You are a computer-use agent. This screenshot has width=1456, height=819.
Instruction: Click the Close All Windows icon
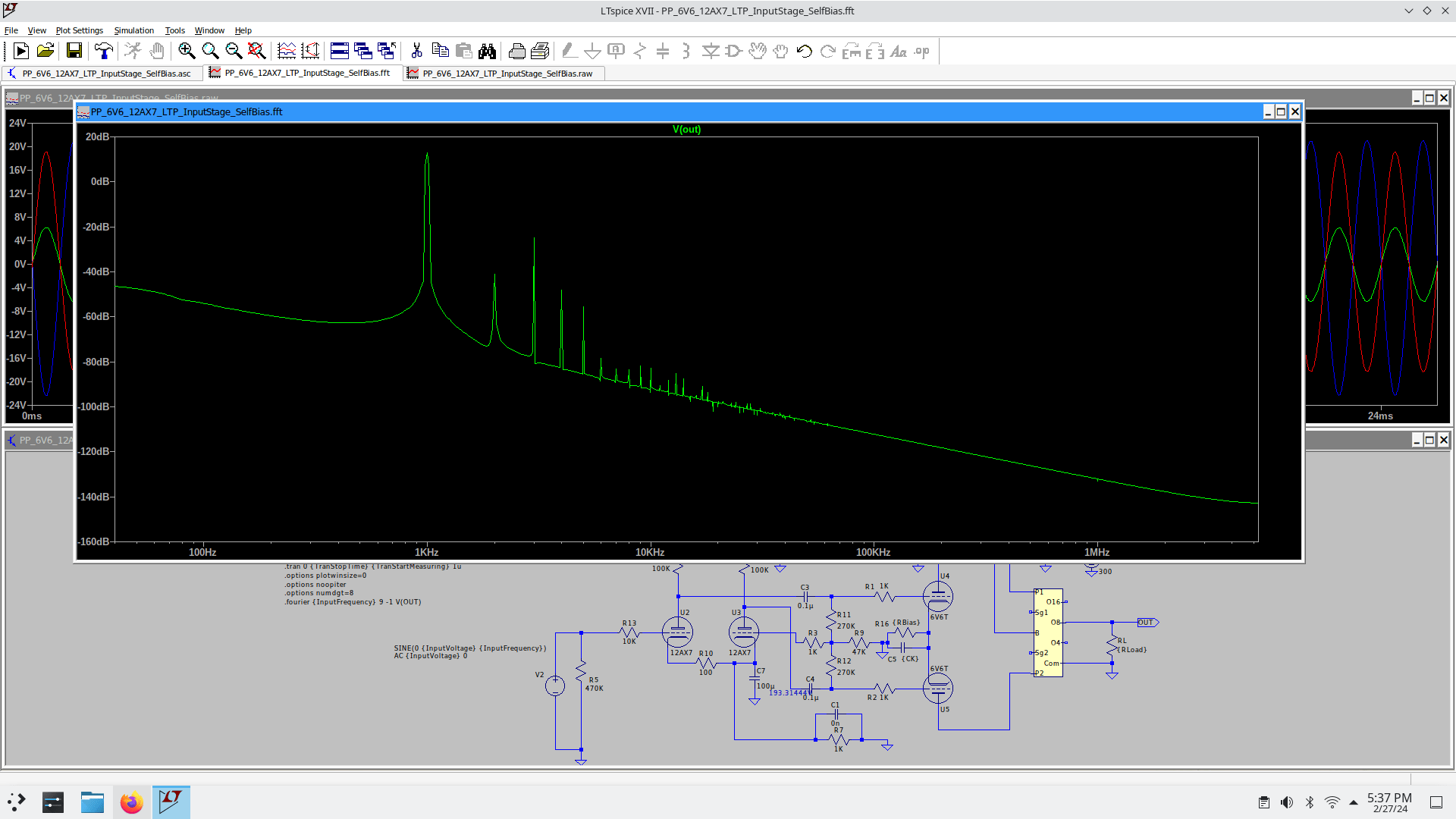pos(387,51)
